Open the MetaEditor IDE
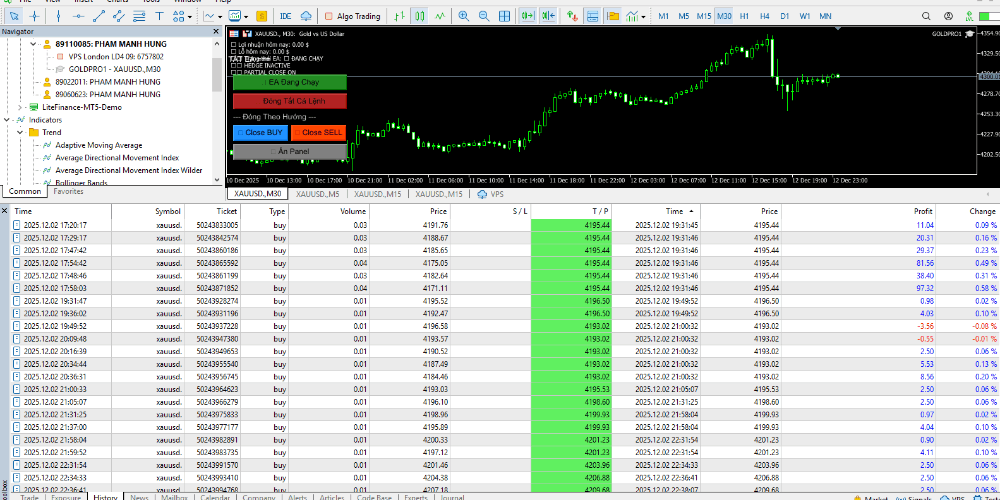 click(286, 17)
